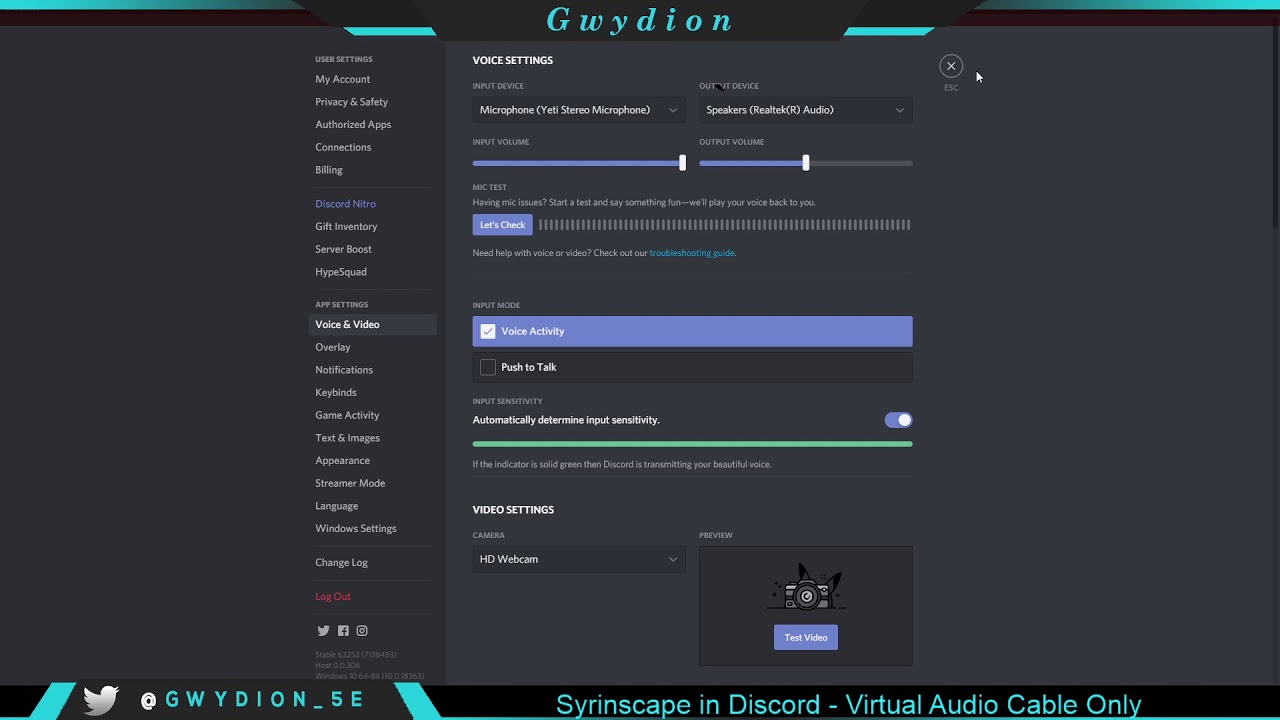1280x720 pixels.
Task: Start mic test with Let's Check
Action: (502, 225)
